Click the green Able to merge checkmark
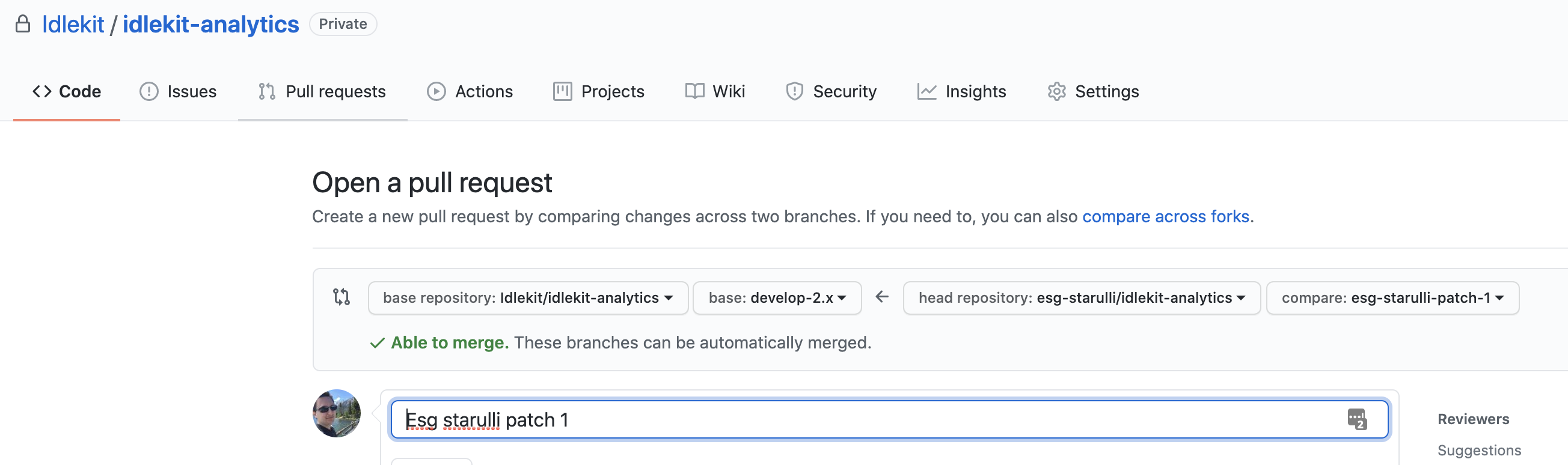 pos(378,343)
